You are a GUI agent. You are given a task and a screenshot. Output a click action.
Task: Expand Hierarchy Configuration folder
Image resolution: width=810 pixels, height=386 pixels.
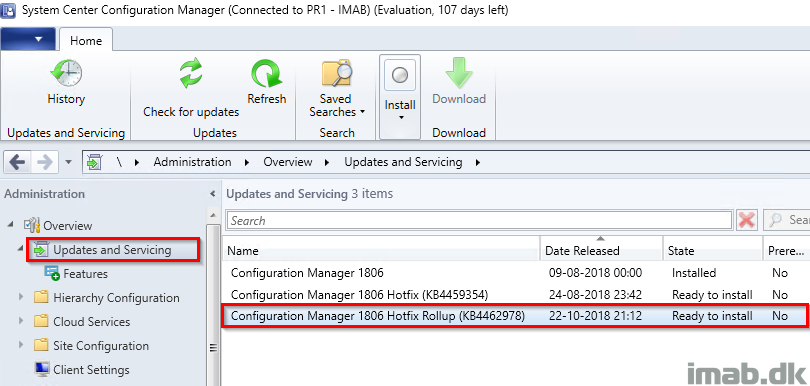pyautogui.click(x=21, y=297)
